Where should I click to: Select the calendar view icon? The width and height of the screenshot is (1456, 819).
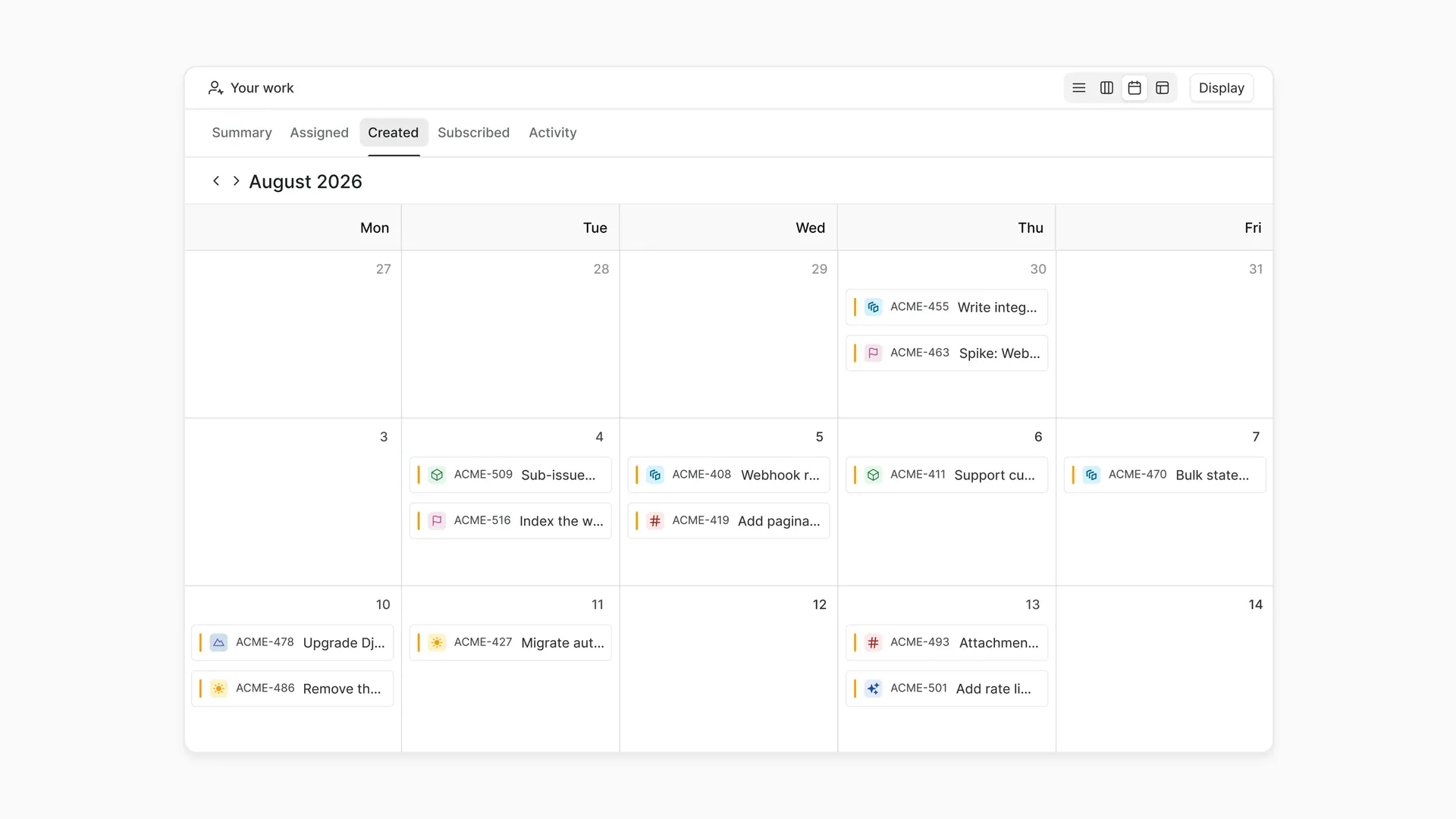pyautogui.click(x=1134, y=88)
